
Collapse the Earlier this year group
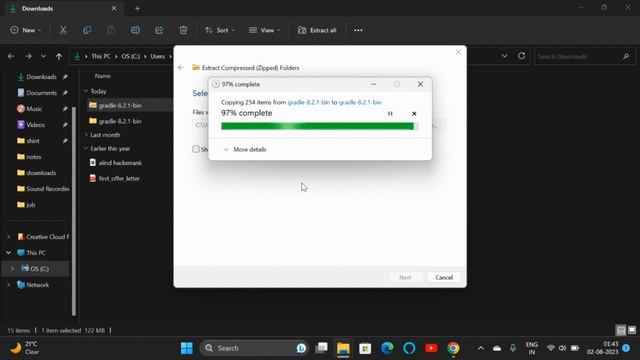(86, 149)
